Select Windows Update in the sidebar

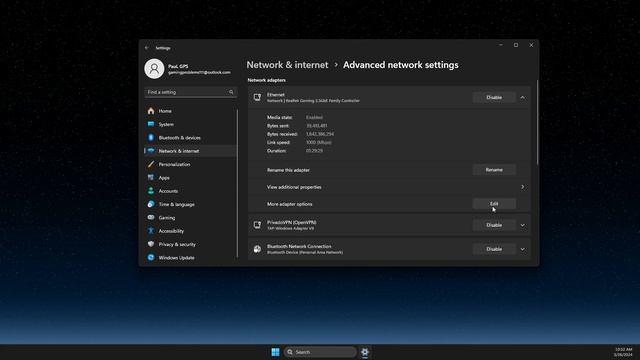click(191, 258)
